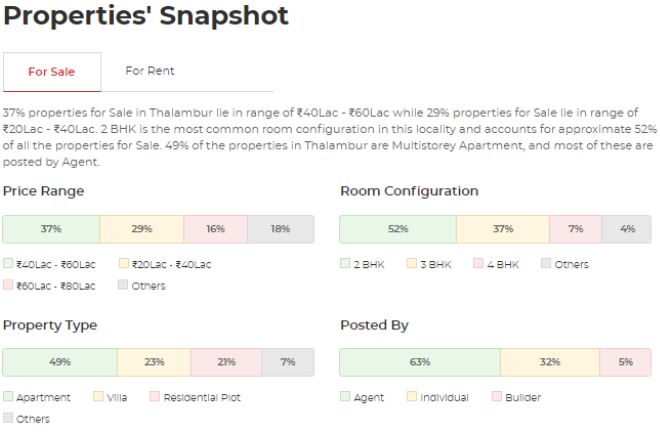This screenshot has width=660, height=434.
Task: Click the pink 4 BHK legend swatch
Action: click(478, 264)
